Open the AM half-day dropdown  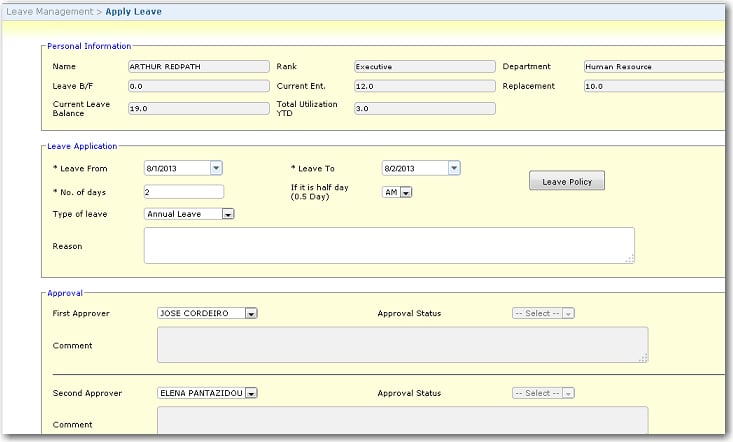click(x=405, y=192)
